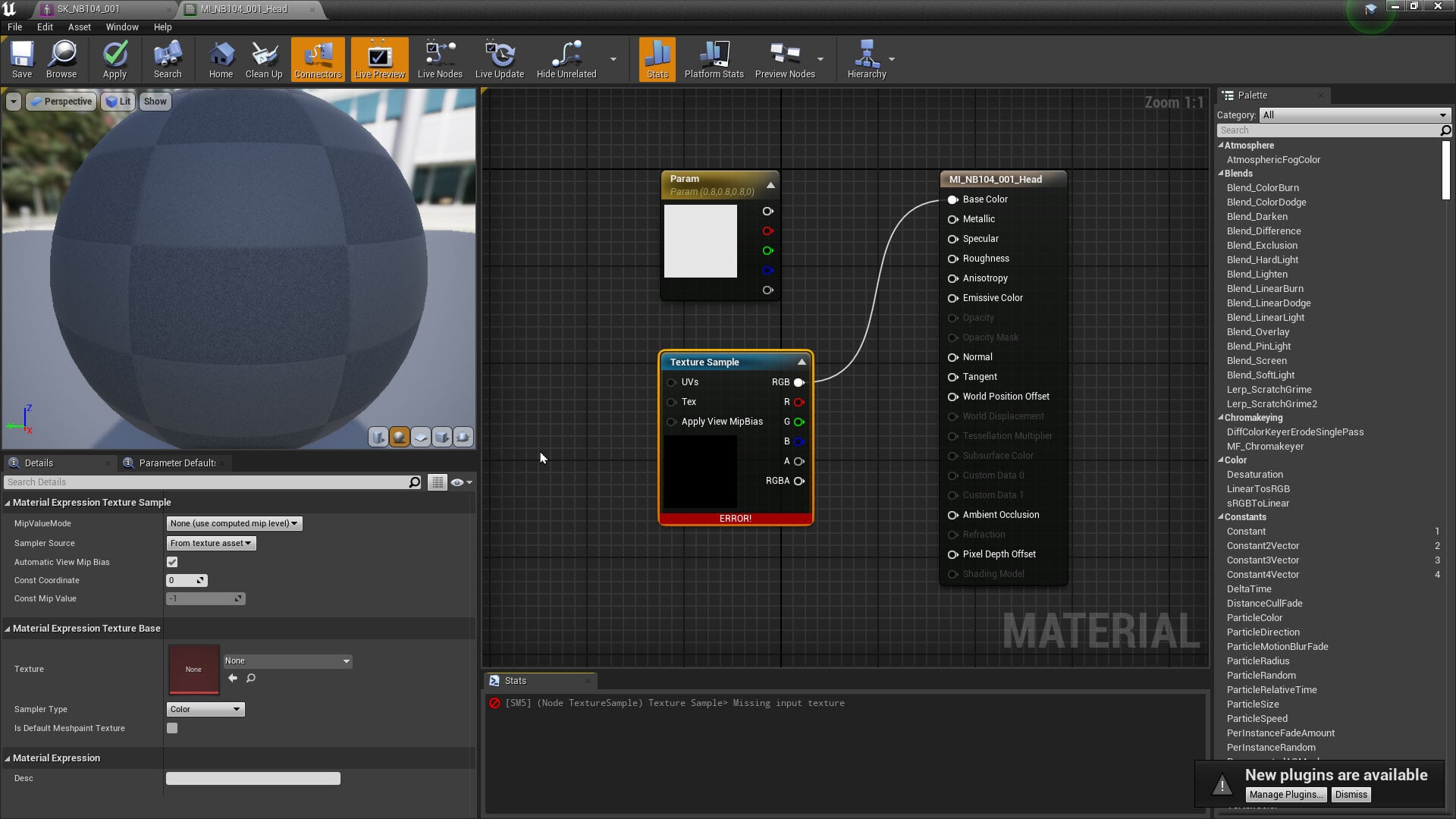Open the Sampler Type Color dropdown
The width and height of the screenshot is (1456, 819).
click(x=205, y=709)
